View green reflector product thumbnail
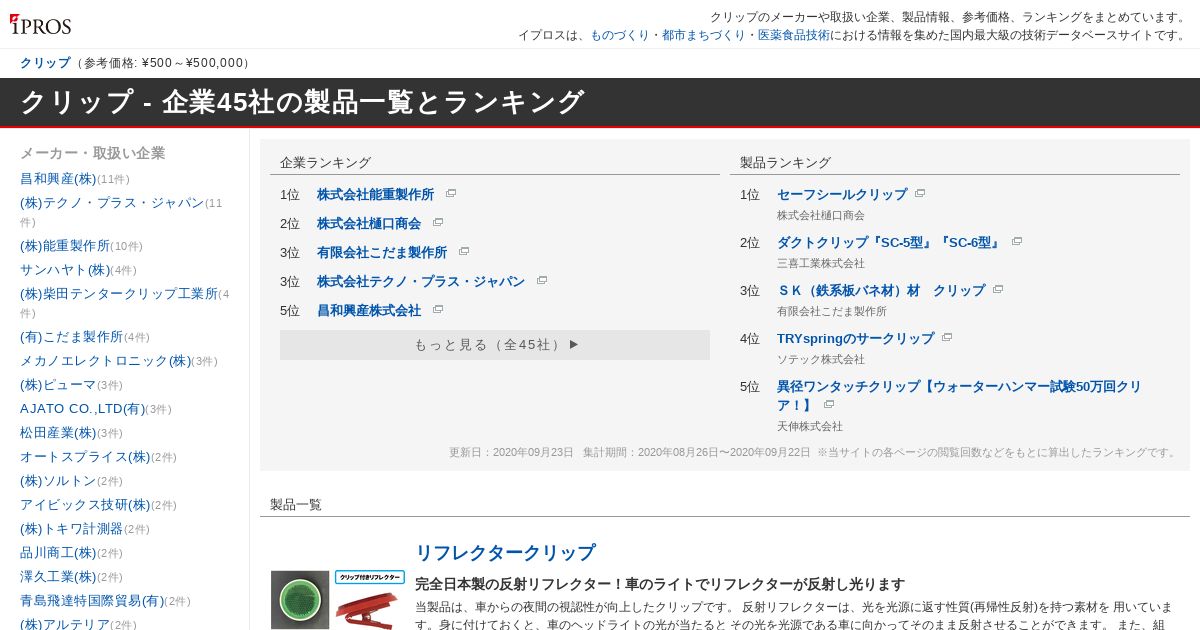This screenshot has height=630, width=1200. (x=300, y=600)
